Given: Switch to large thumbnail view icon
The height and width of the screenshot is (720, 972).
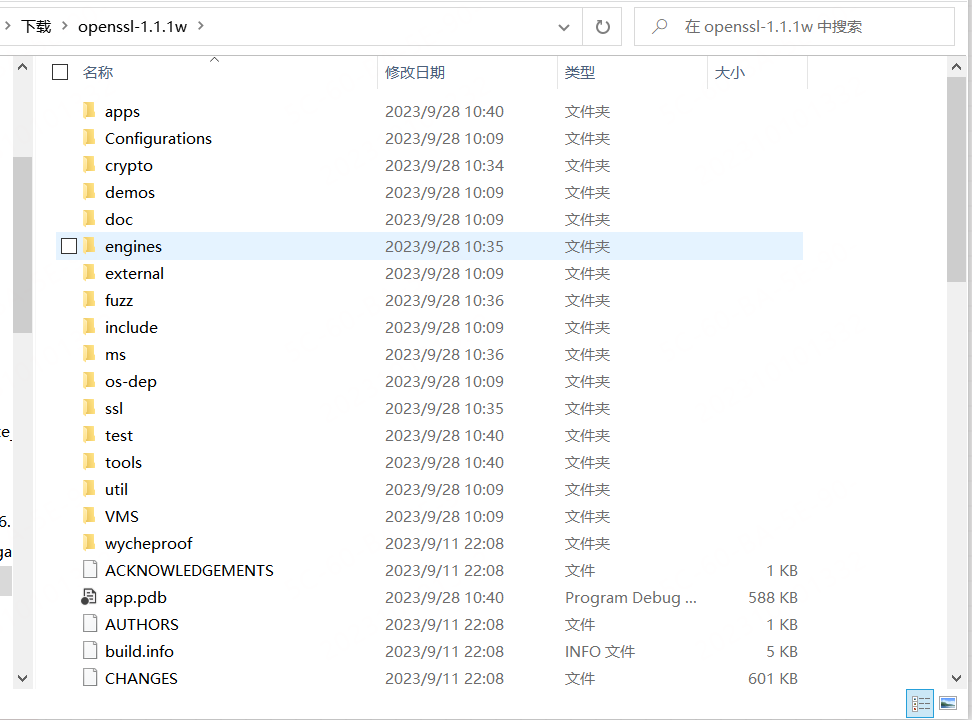Looking at the screenshot, I should coord(946,704).
